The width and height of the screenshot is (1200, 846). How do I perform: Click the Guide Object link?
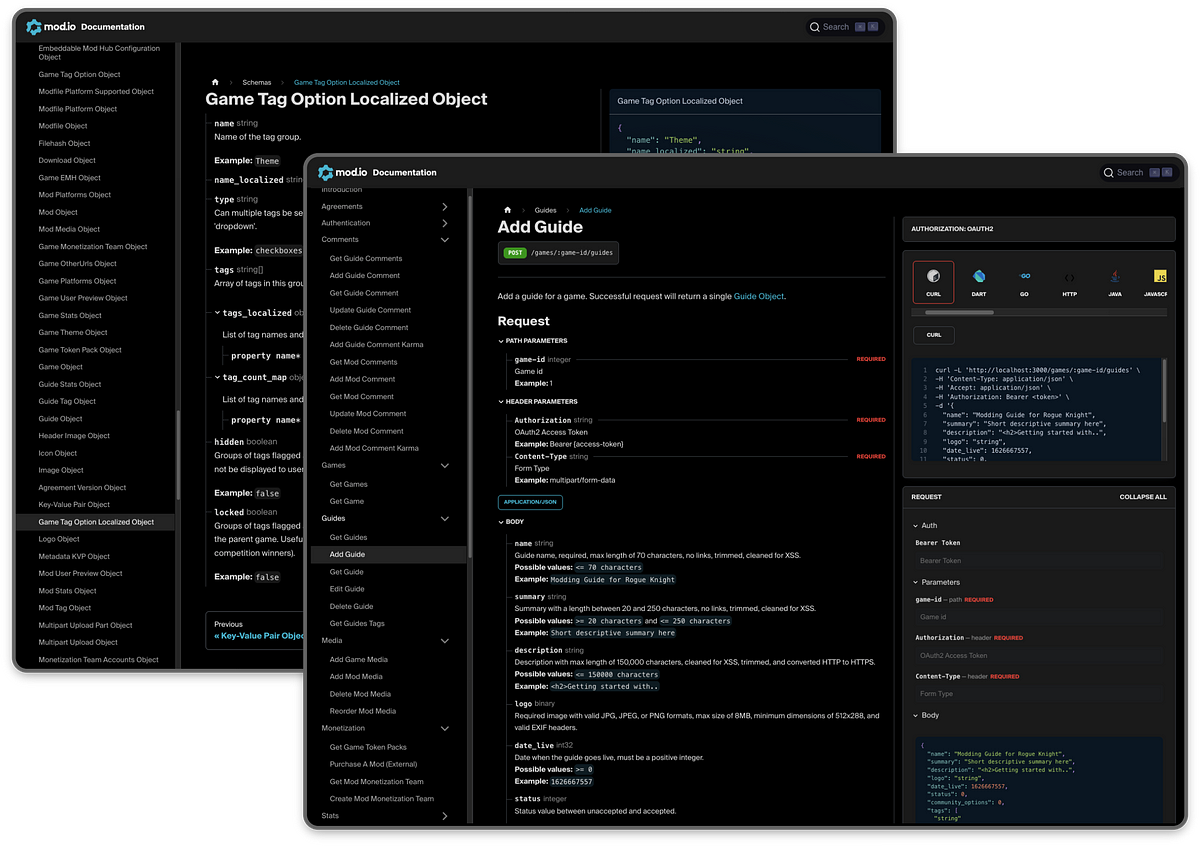(x=758, y=296)
